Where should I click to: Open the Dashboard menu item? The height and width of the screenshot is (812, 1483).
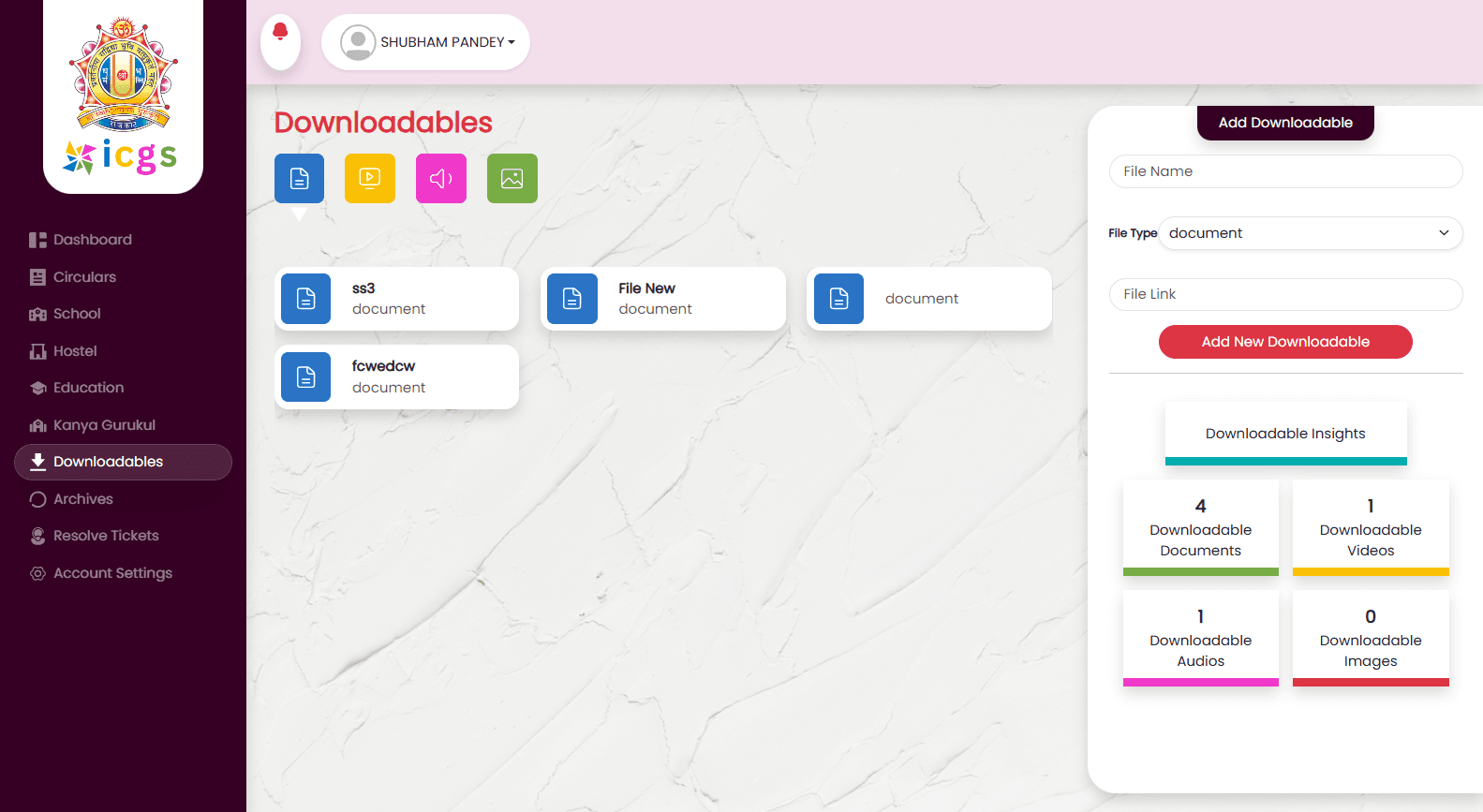tap(92, 240)
